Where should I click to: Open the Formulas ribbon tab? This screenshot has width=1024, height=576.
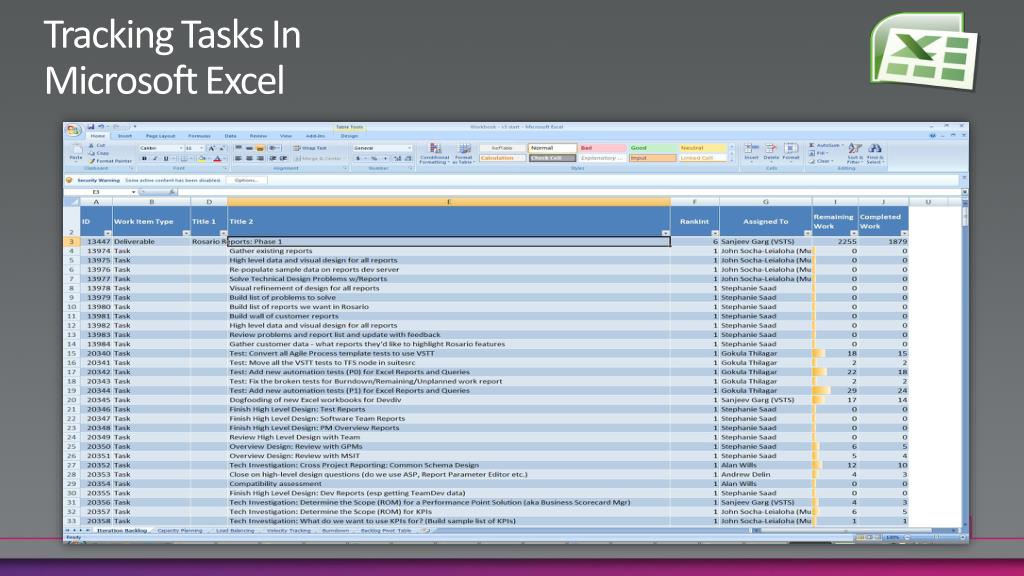coord(199,136)
